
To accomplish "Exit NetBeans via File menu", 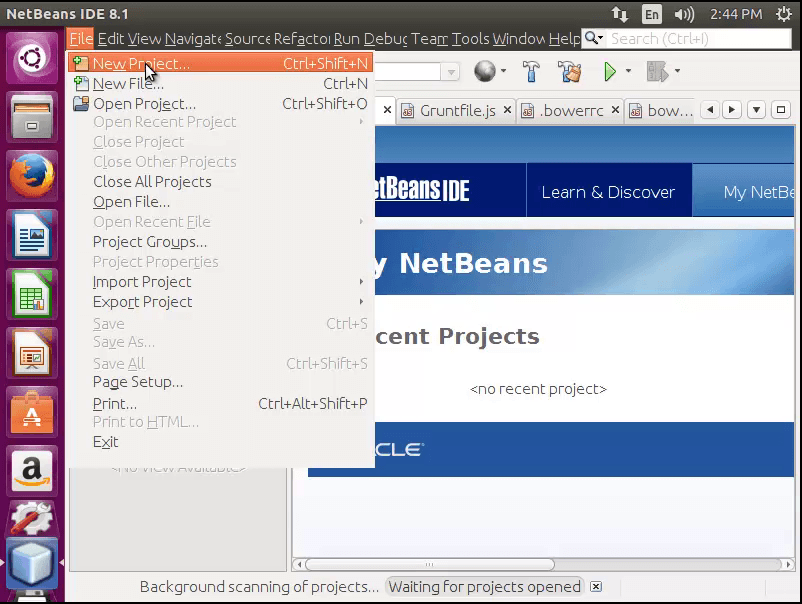I will coord(220,442).
